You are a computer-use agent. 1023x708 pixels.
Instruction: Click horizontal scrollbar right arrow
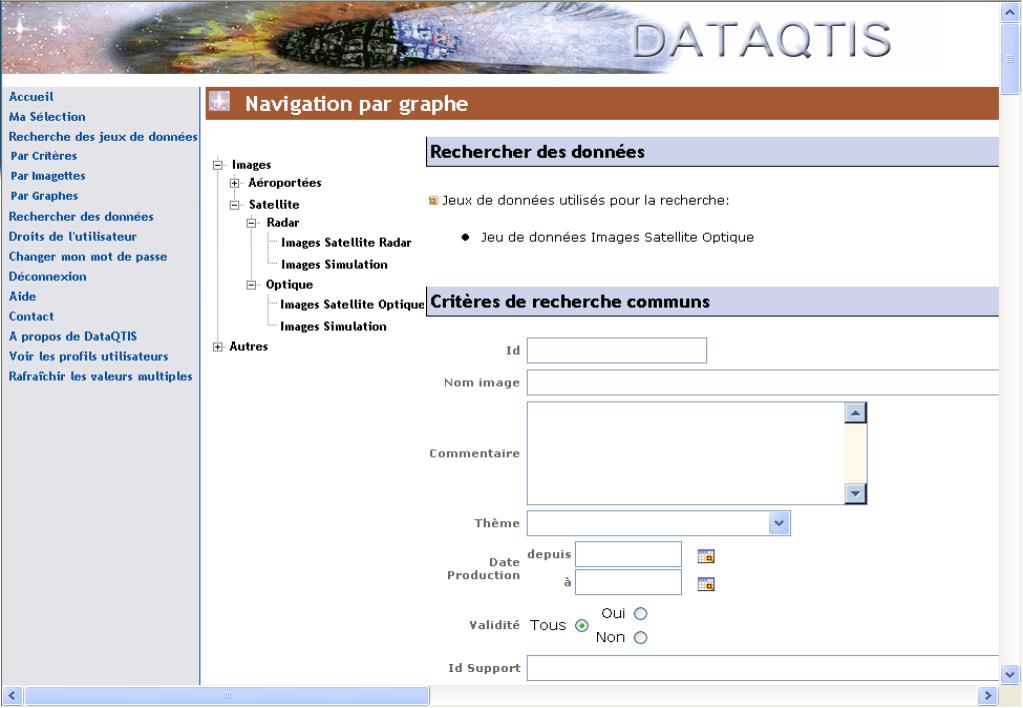988,696
